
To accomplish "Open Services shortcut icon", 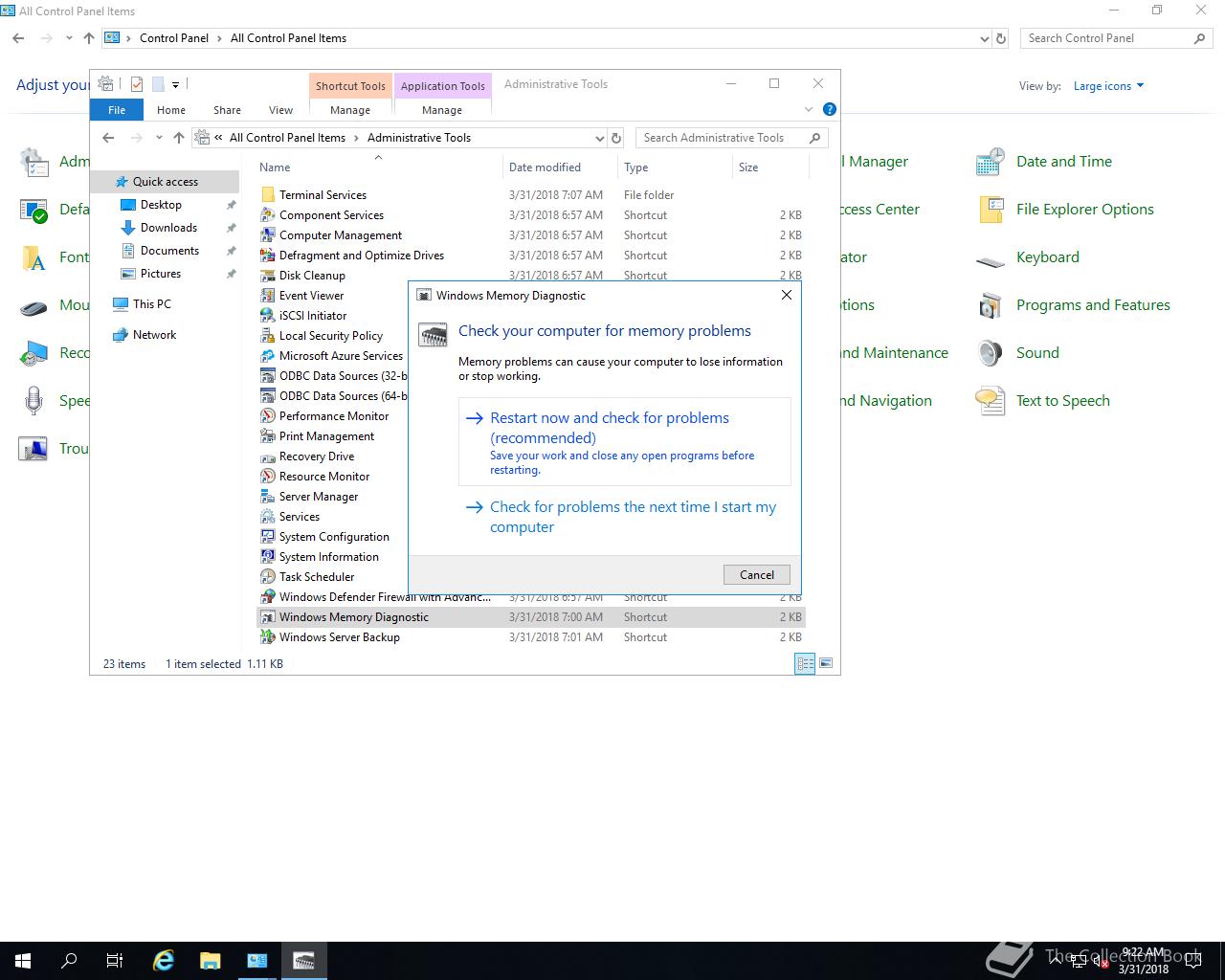I will [268, 517].
